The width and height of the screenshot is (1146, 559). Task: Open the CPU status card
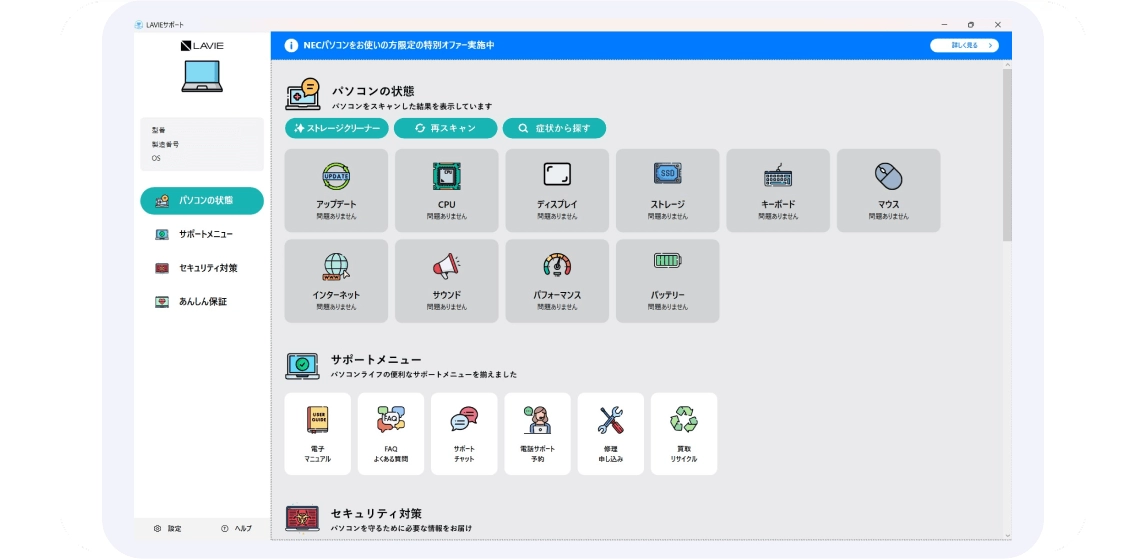[447, 191]
